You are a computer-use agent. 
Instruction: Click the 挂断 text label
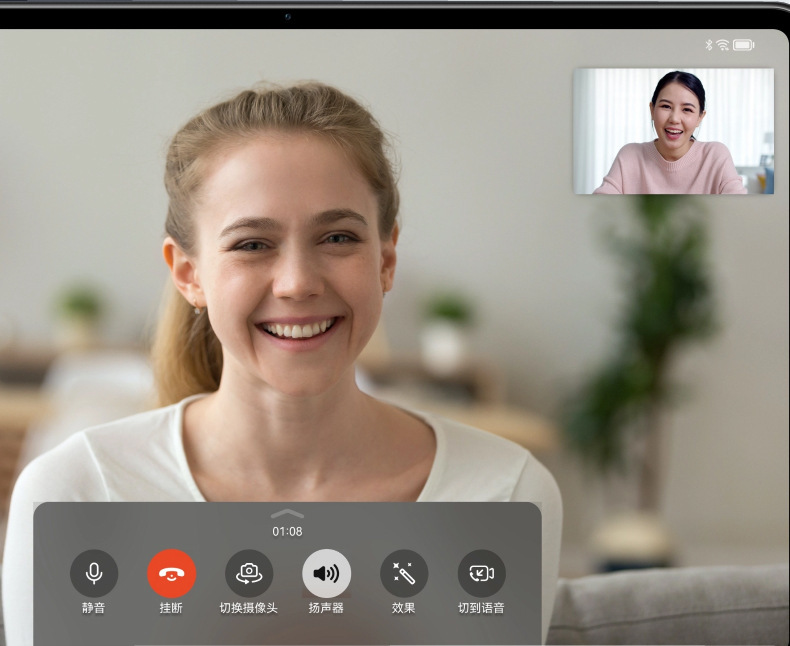171,608
